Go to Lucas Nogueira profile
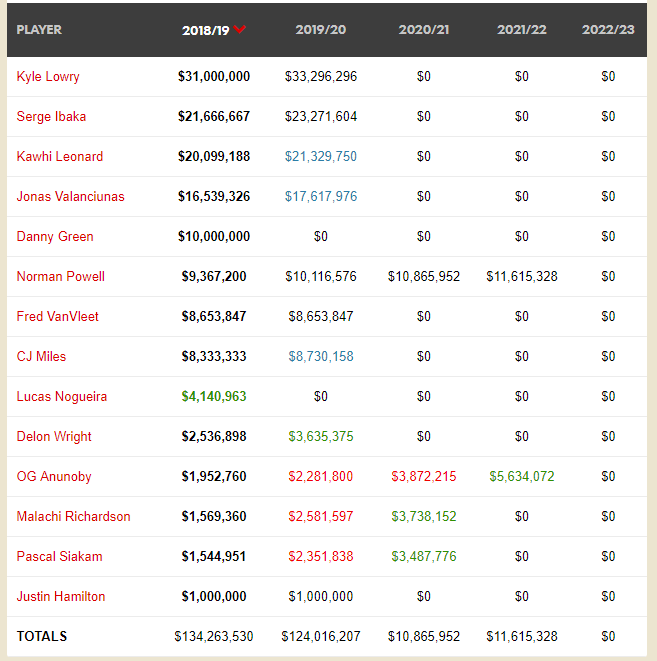Screen dimensions: 657x661 pyautogui.click(x=62, y=397)
